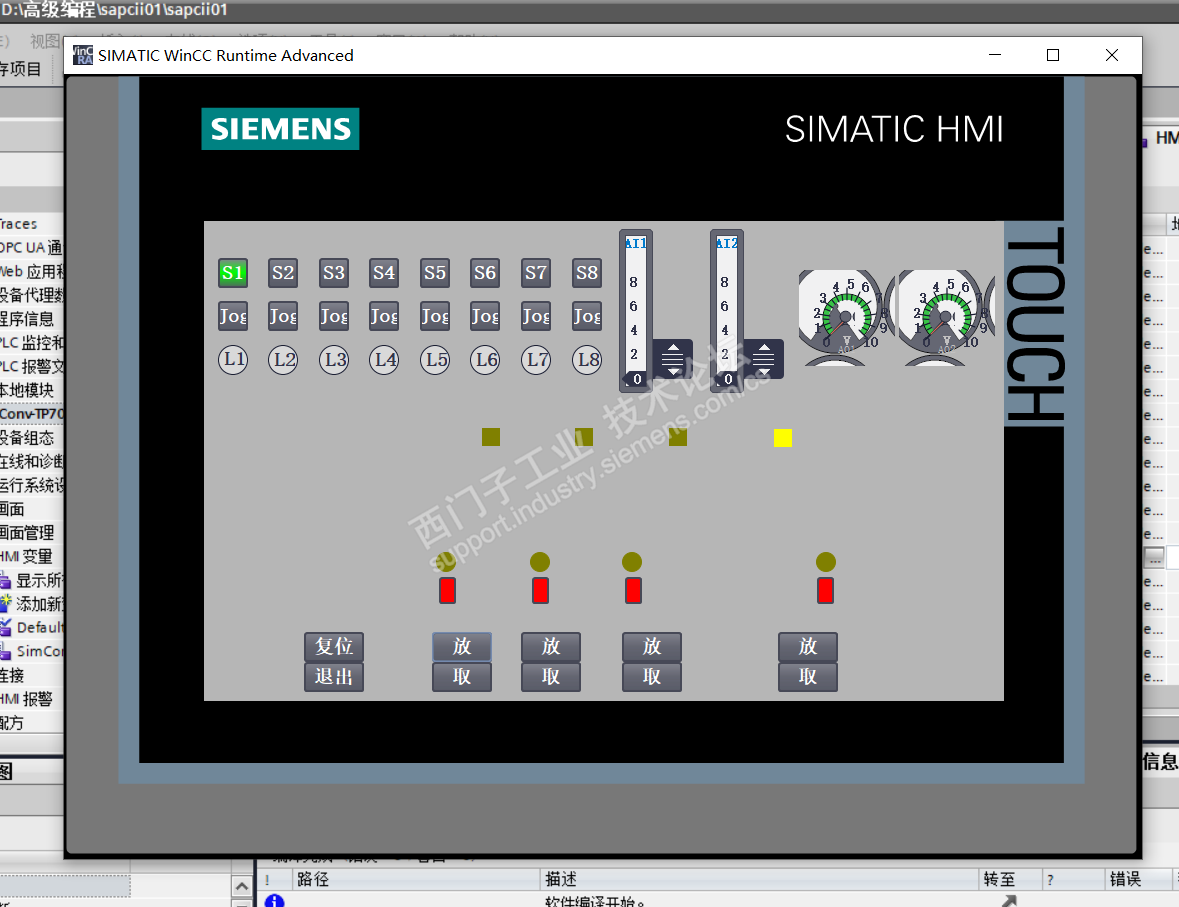Click the fourth 放 button
Image resolution: width=1179 pixels, height=907 pixels.
pos(808,647)
